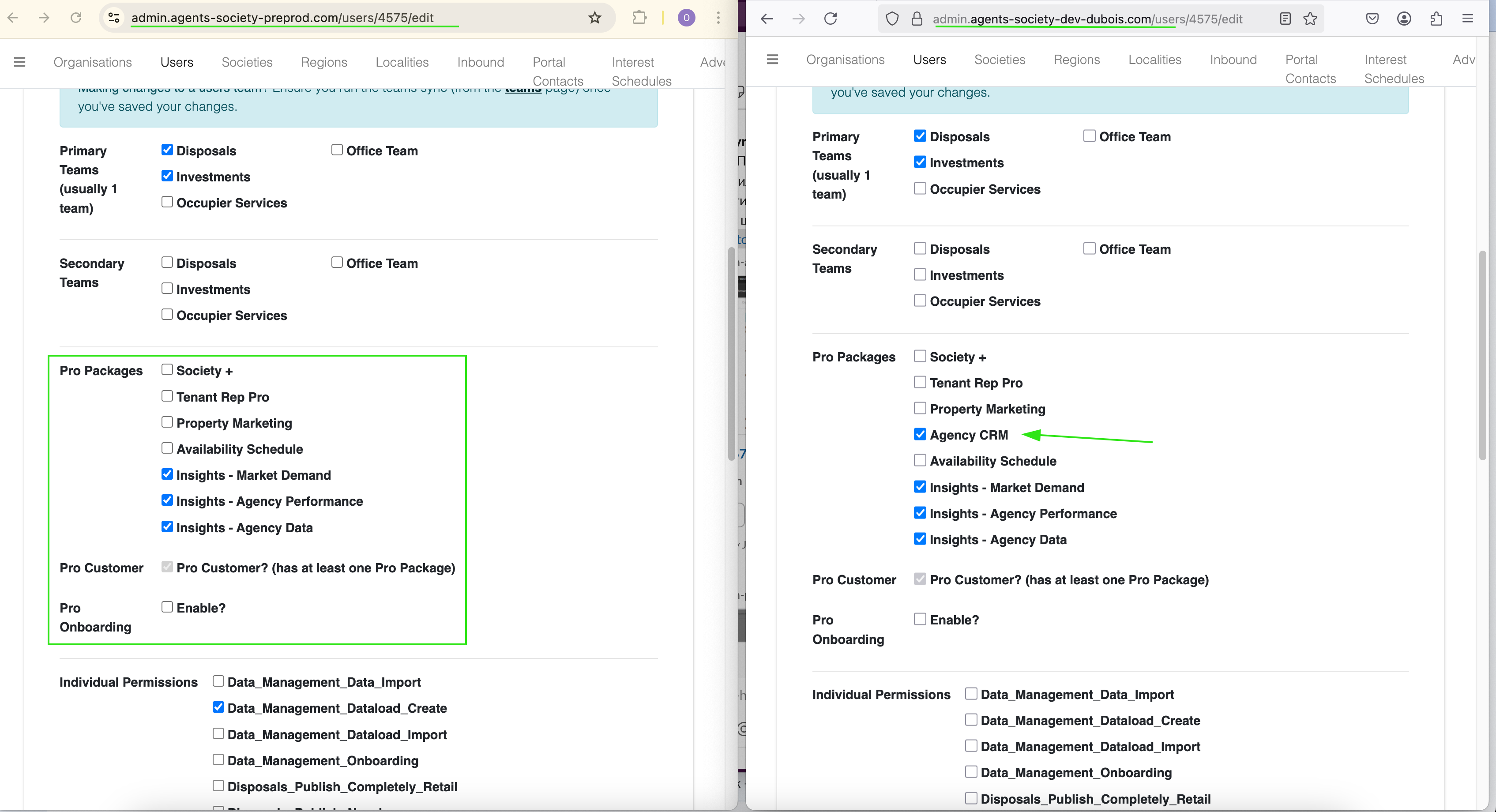This screenshot has width=1496, height=812.
Task: Uncheck Agency CRM pro package
Action: 919,434
